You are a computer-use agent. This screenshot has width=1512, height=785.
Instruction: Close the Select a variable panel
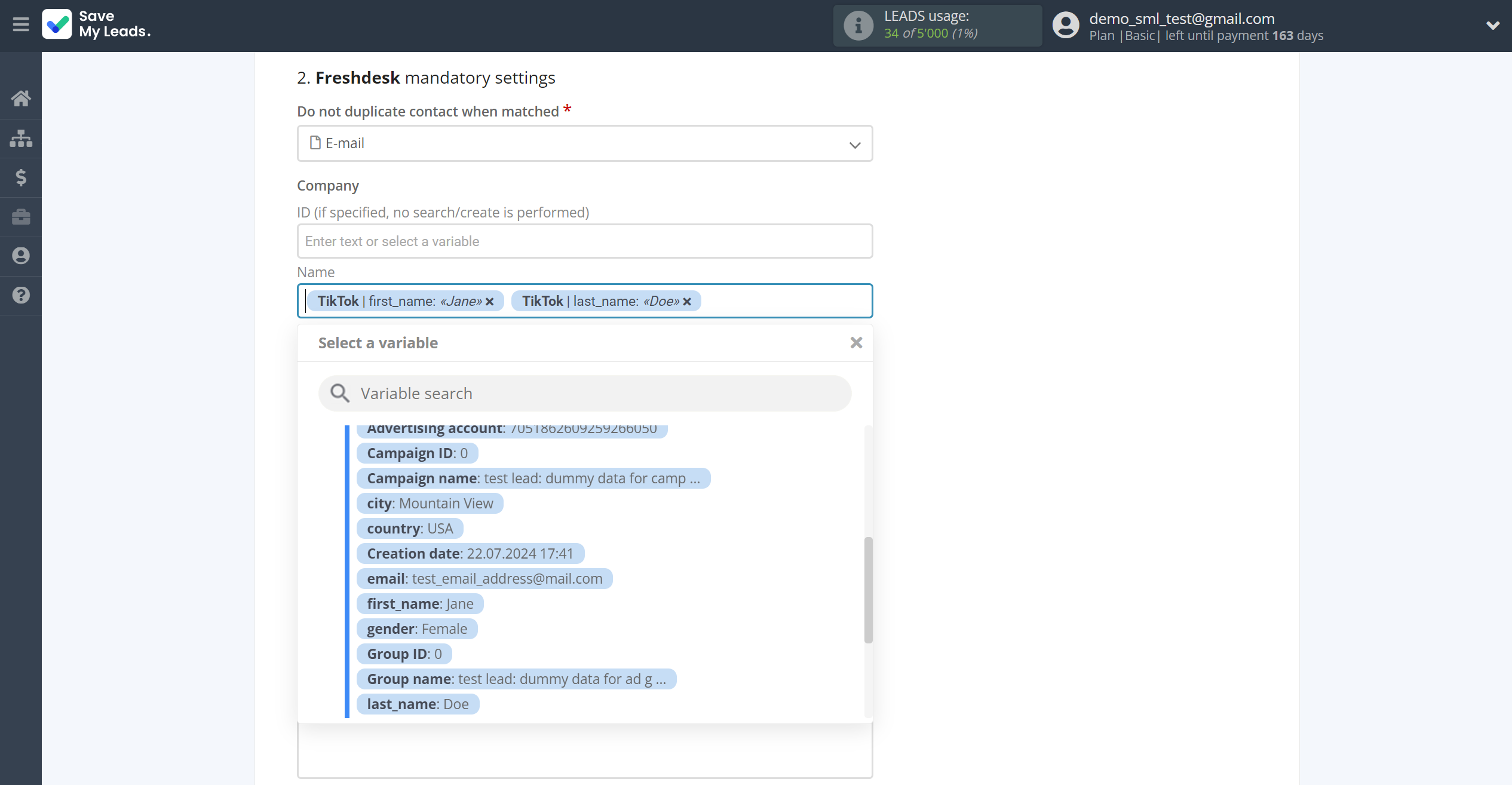[856, 342]
